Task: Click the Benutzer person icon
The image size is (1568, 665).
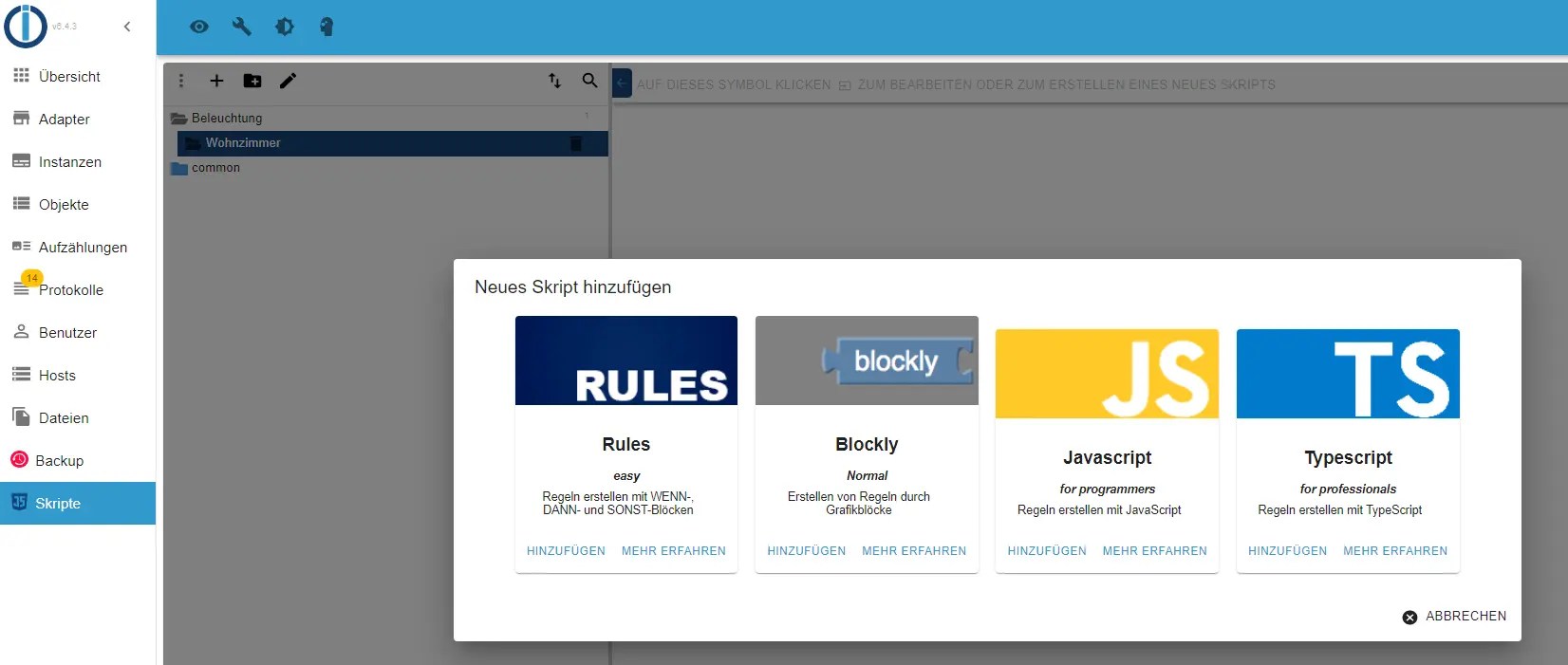Action: 21,331
